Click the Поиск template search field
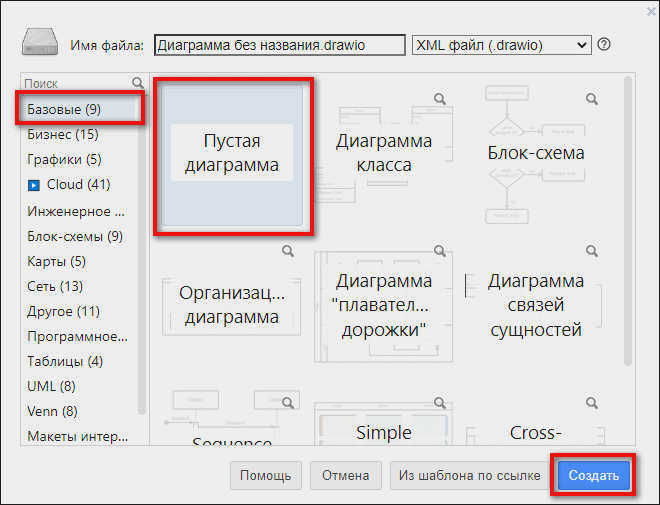 (x=77, y=83)
